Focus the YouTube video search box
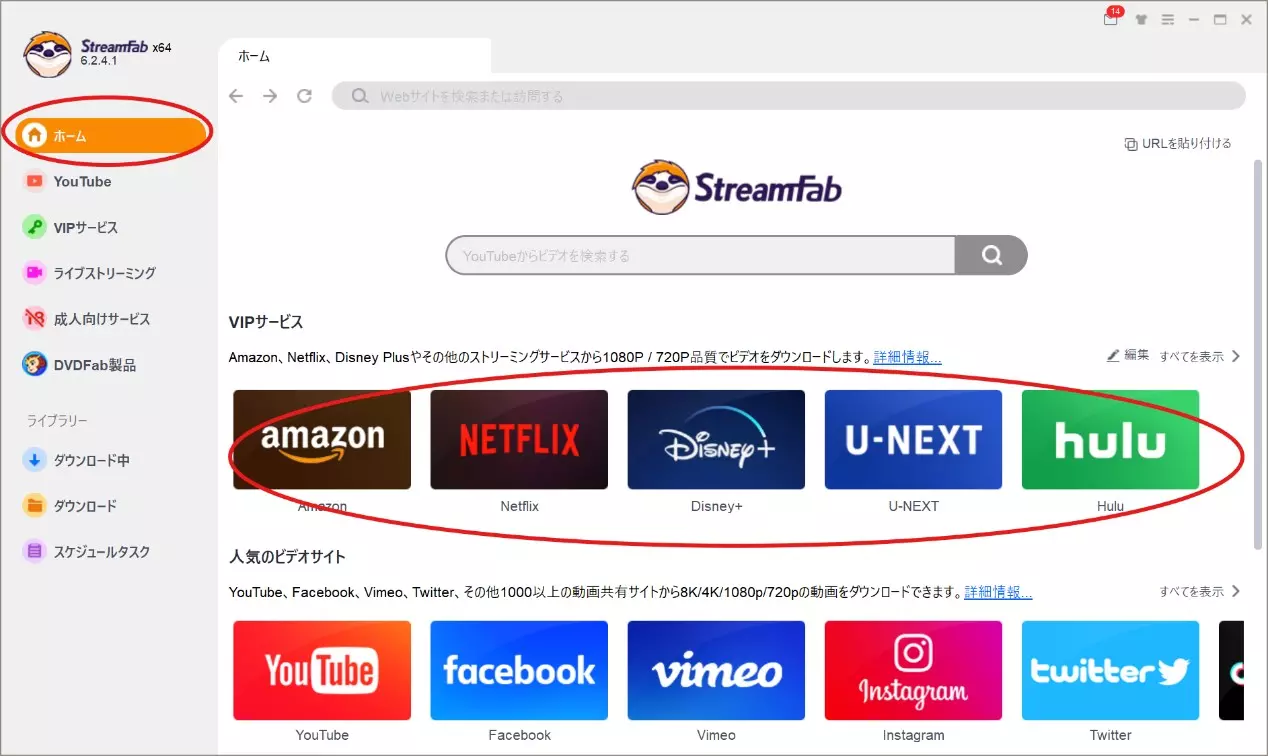Image resolution: width=1268 pixels, height=756 pixels. click(700, 255)
